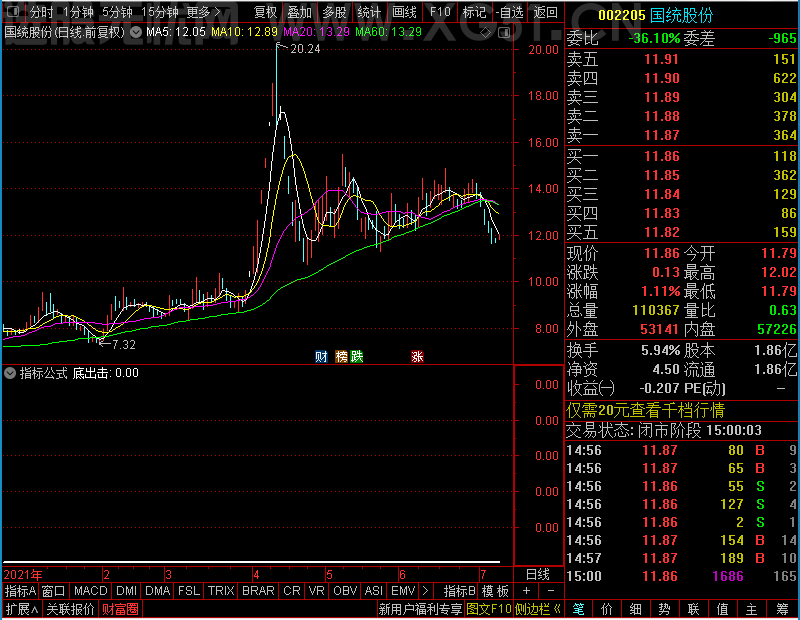This screenshot has height=620, width=800.
Task: Open the 窗口 tab
Action: click(54, 591)
